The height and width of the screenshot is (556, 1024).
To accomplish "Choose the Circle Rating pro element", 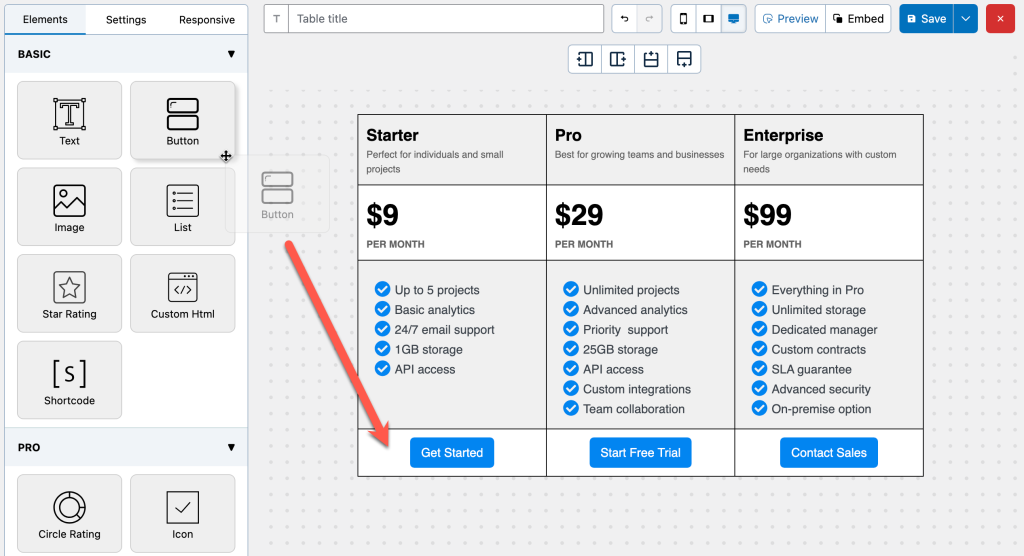I will pos(69,513).
